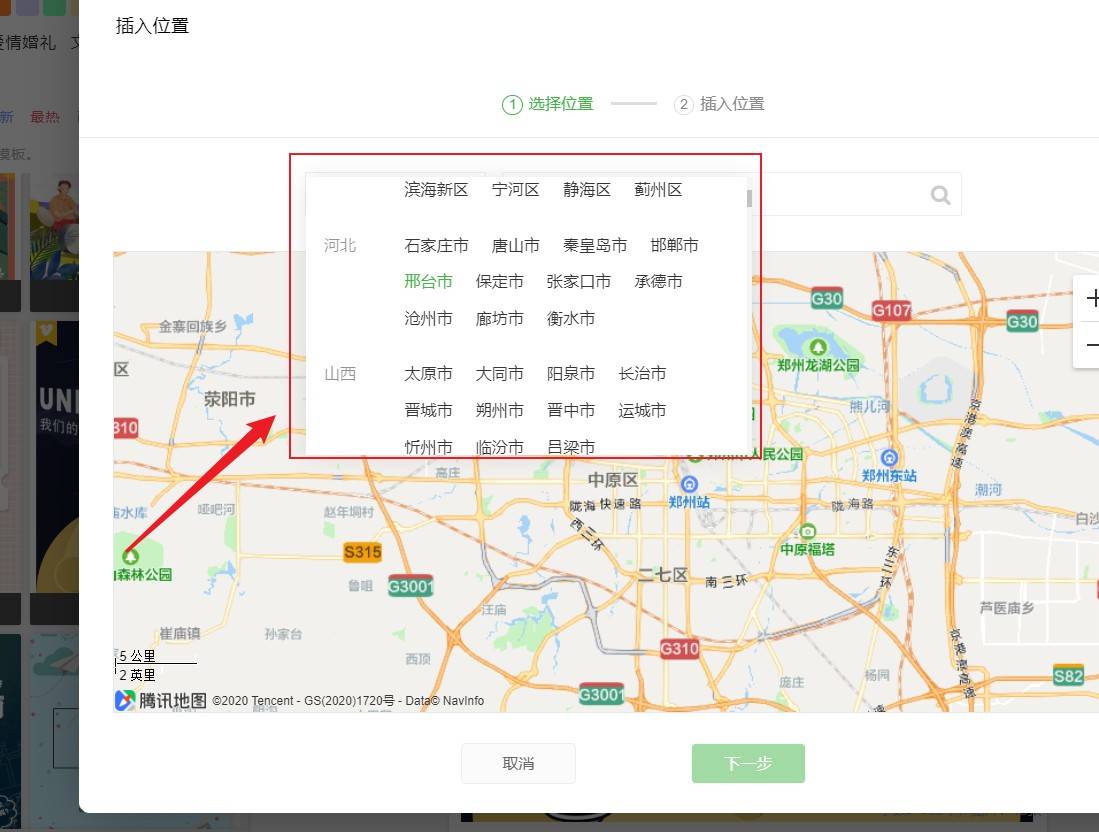Click the 中原福塔 landmark icon on the map
The height and width of the screenshot is (832, 1099).
click(x=807, y=531)
